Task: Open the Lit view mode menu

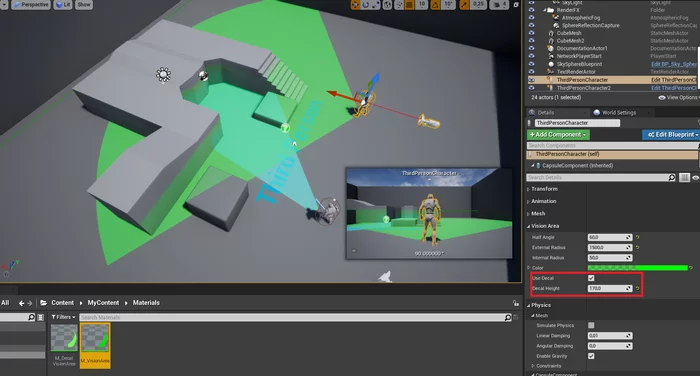Action: (63, 4)
